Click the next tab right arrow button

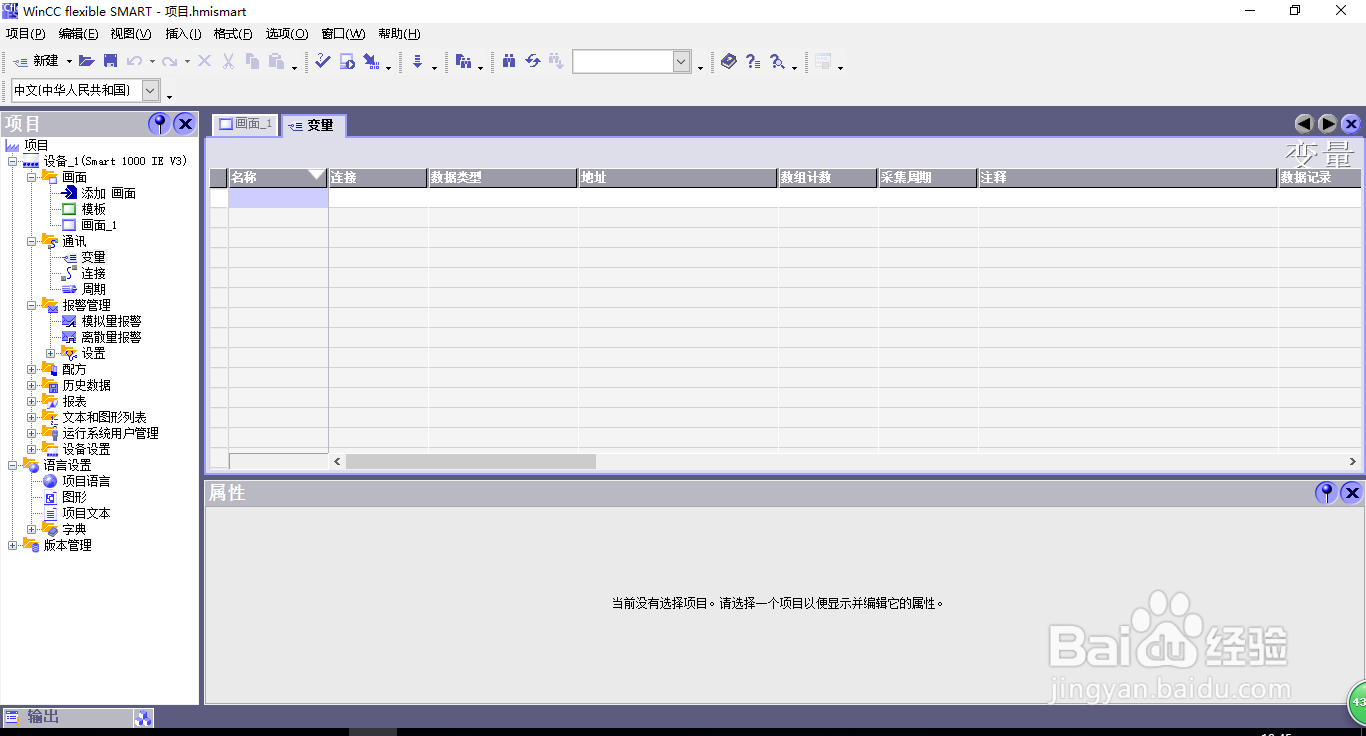tap(1328, 124)
